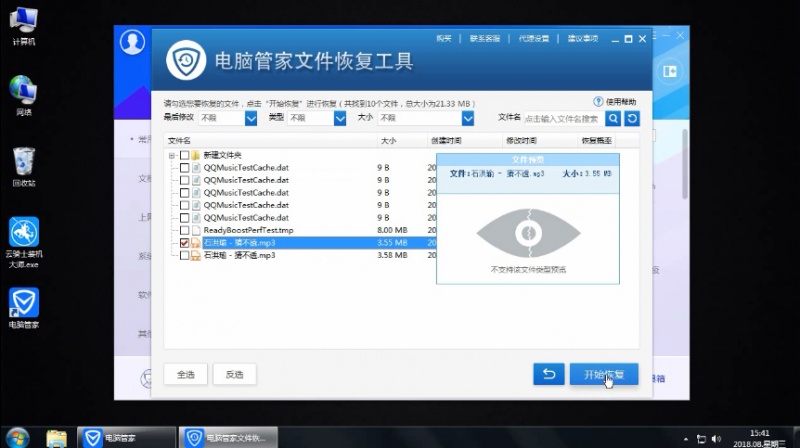Click the 文件名 search input field
Viewport: 800px width, 448px height.
pos(564,119)
